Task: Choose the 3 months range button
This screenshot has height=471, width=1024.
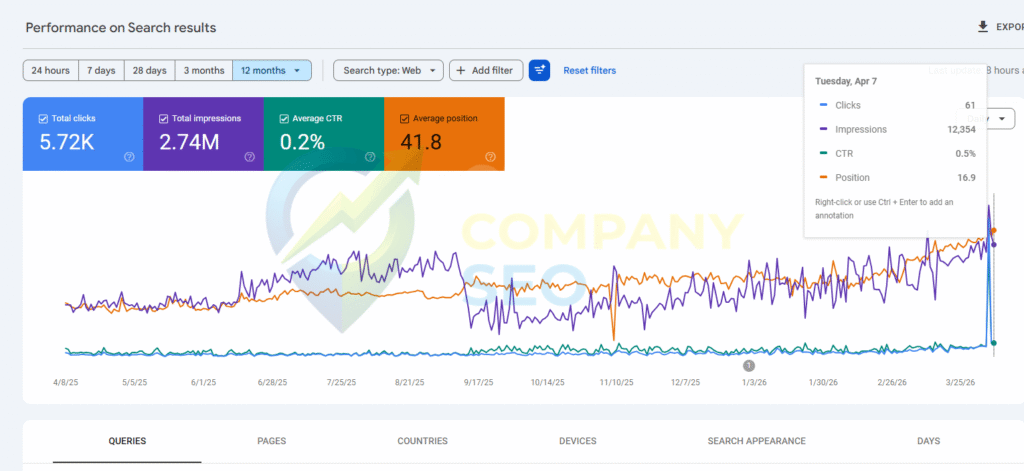Action: (x=203, y=70)
